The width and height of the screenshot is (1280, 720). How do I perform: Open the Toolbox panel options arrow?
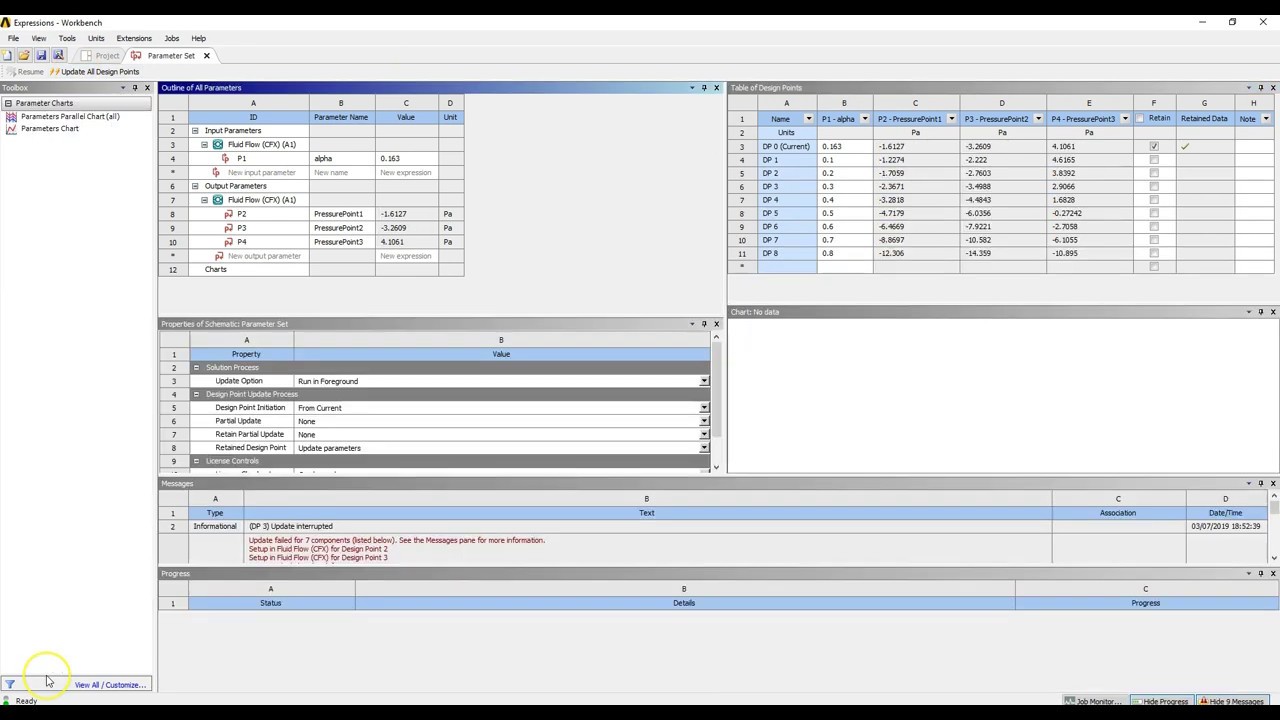coord(123,88)
